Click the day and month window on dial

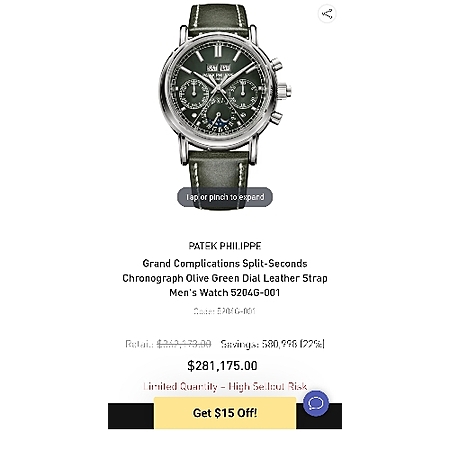pyautogui.click(x=218, y=68)
